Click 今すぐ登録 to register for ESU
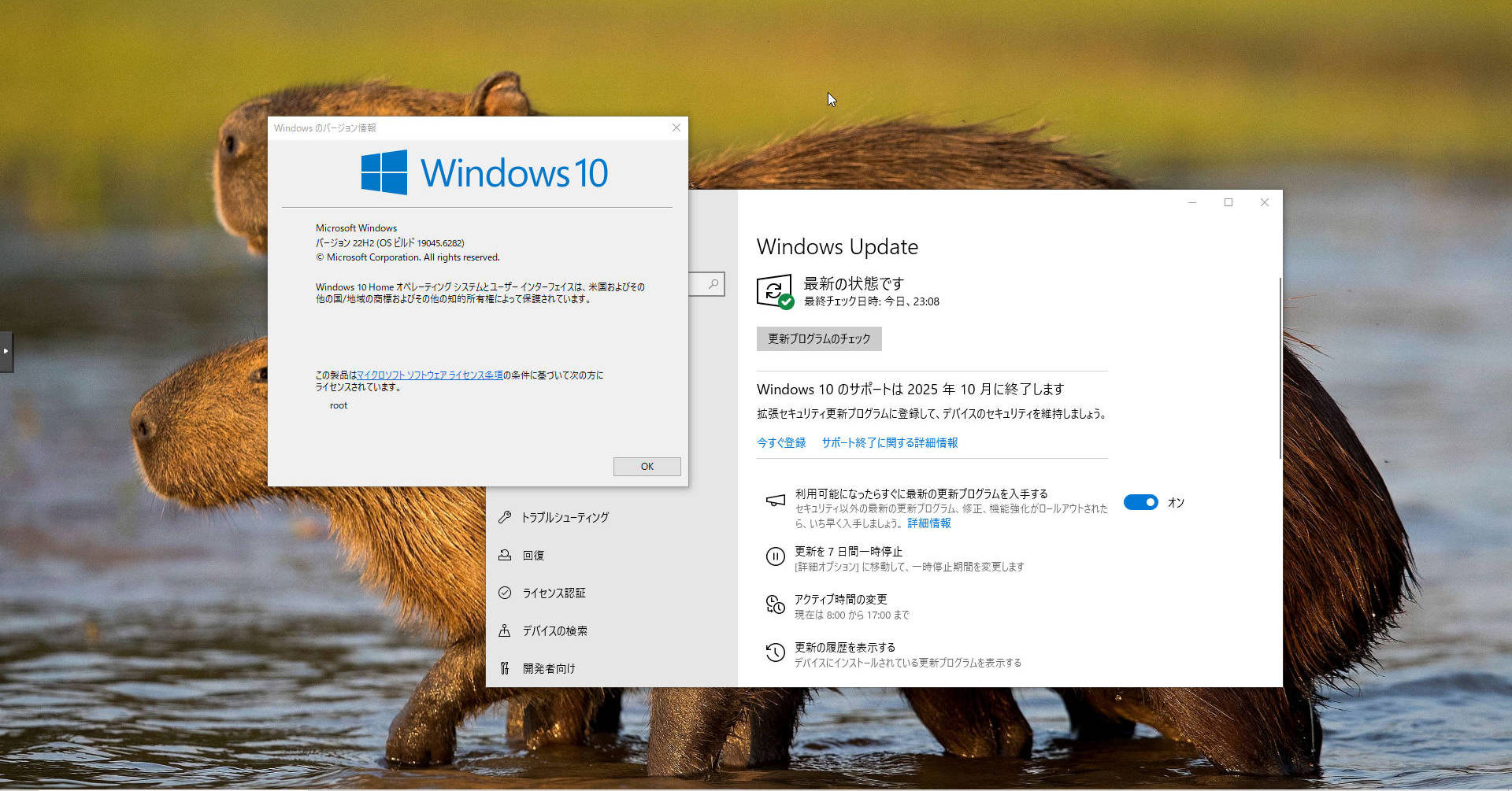 coord(780,442)
